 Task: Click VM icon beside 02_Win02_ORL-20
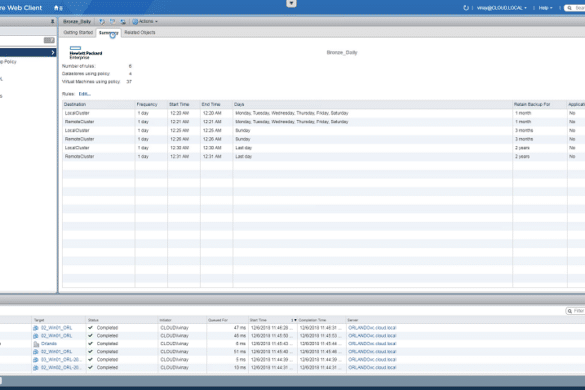36,368
